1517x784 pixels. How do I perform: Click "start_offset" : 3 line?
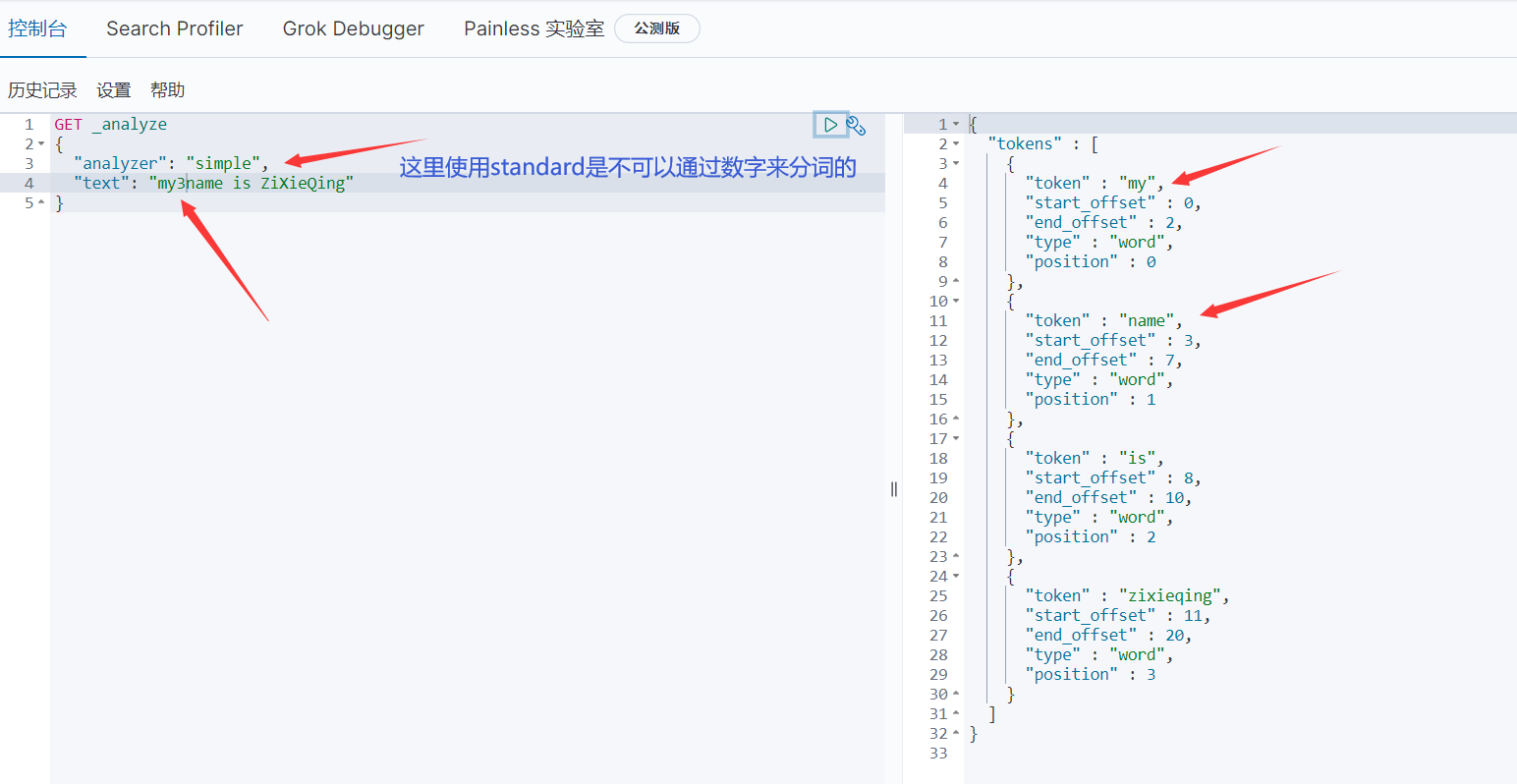[x=1113, y=340]
